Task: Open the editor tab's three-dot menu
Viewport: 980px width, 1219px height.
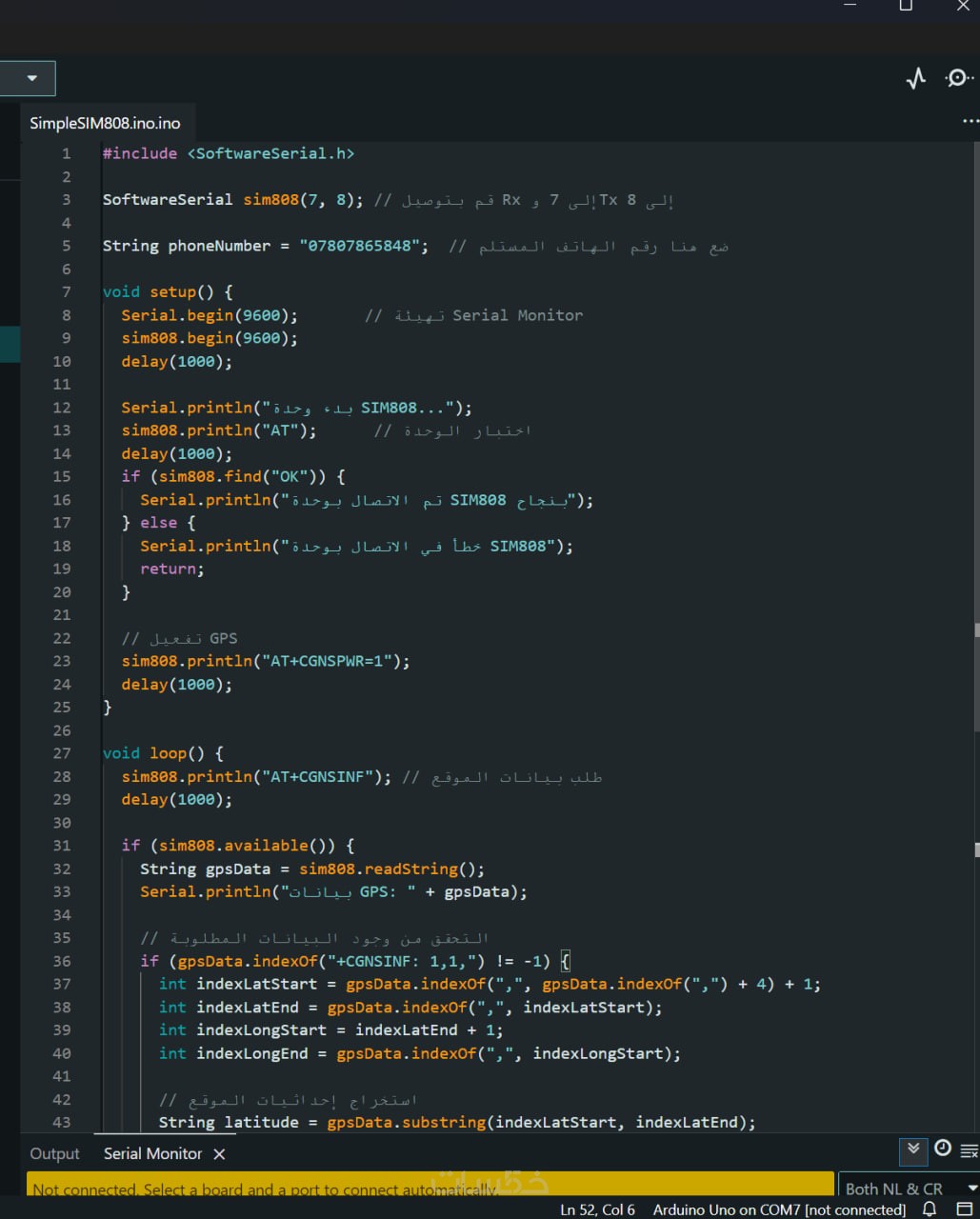Action: tap(970, 122)
